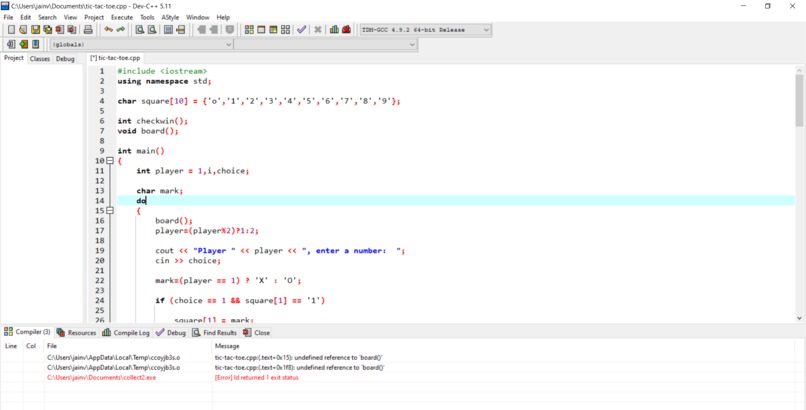Select the Compiler (3) bottom tab
Viewport: 806px width, 410px height.
pyautogui.click(x=27, y=332)
